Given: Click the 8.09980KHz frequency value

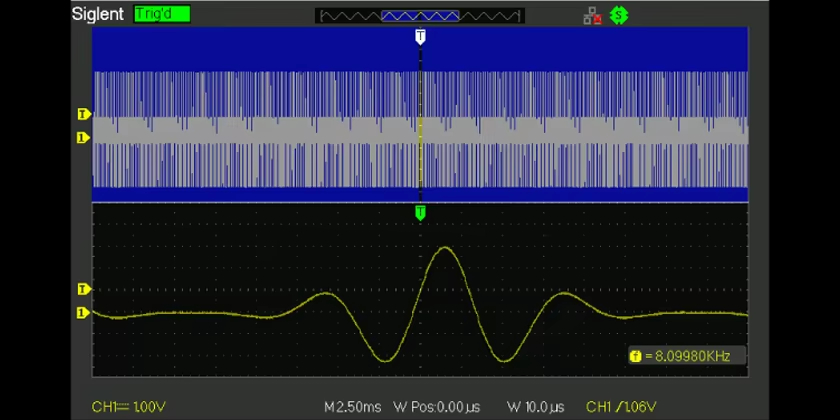Looking at the screenshot, I should click(x=692, y=356).
